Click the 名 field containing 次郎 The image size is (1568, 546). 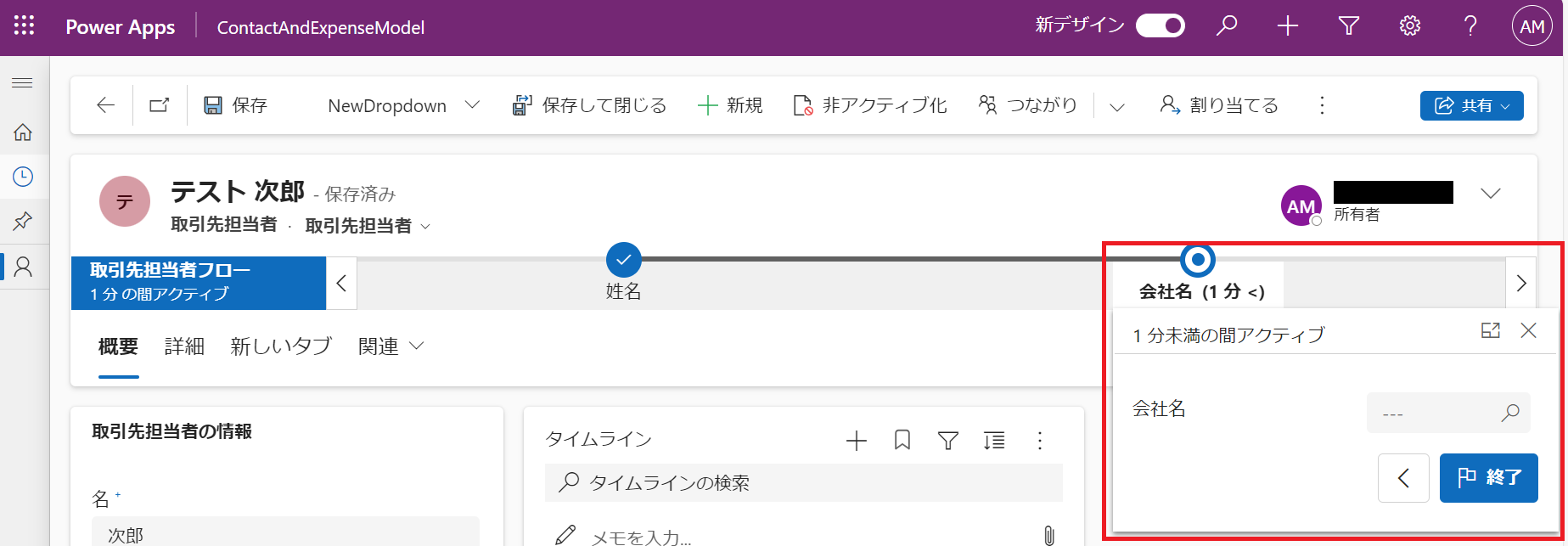[x=285, y=532]
